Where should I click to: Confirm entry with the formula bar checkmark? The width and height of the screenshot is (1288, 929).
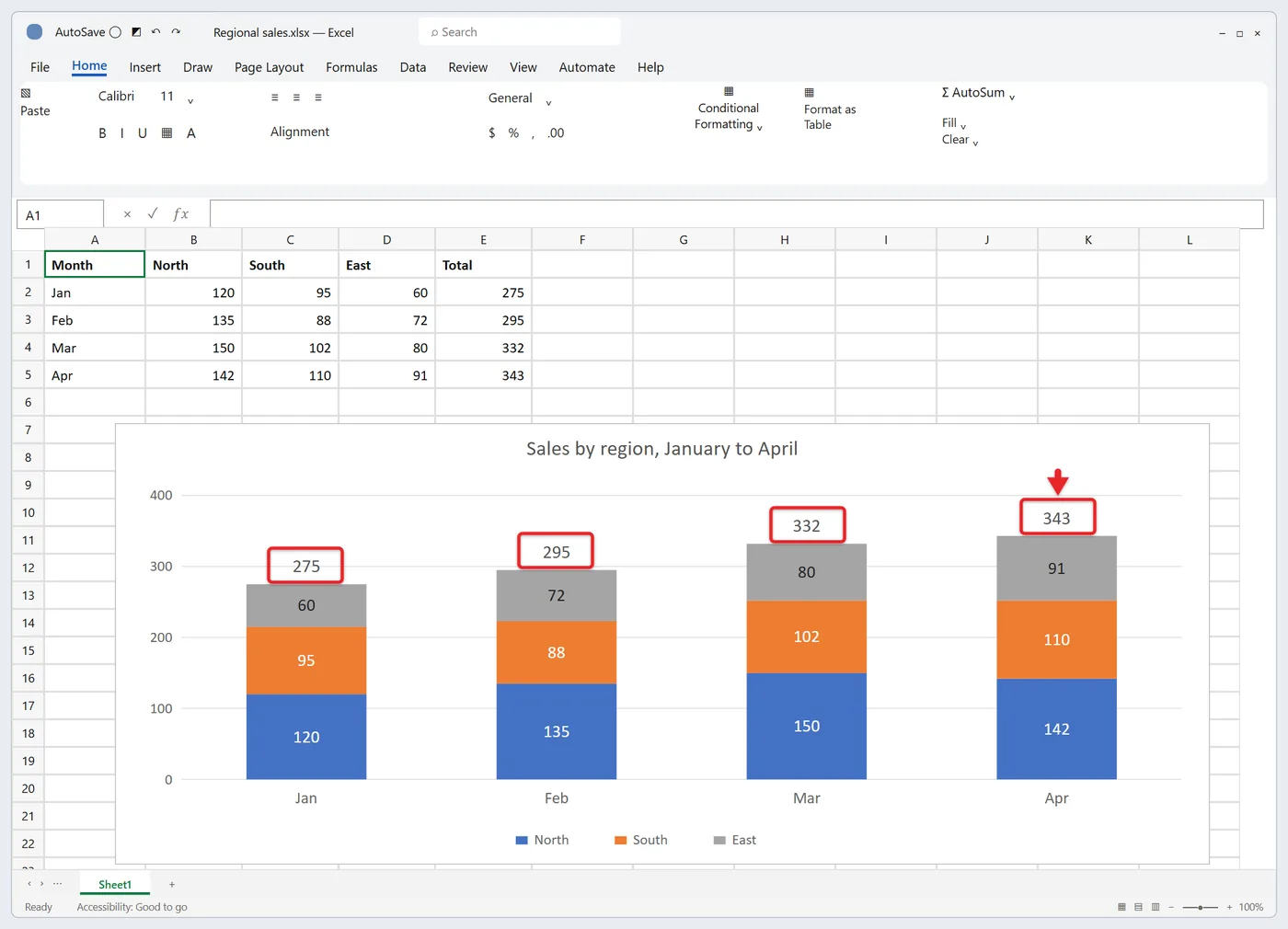[153, 213]
